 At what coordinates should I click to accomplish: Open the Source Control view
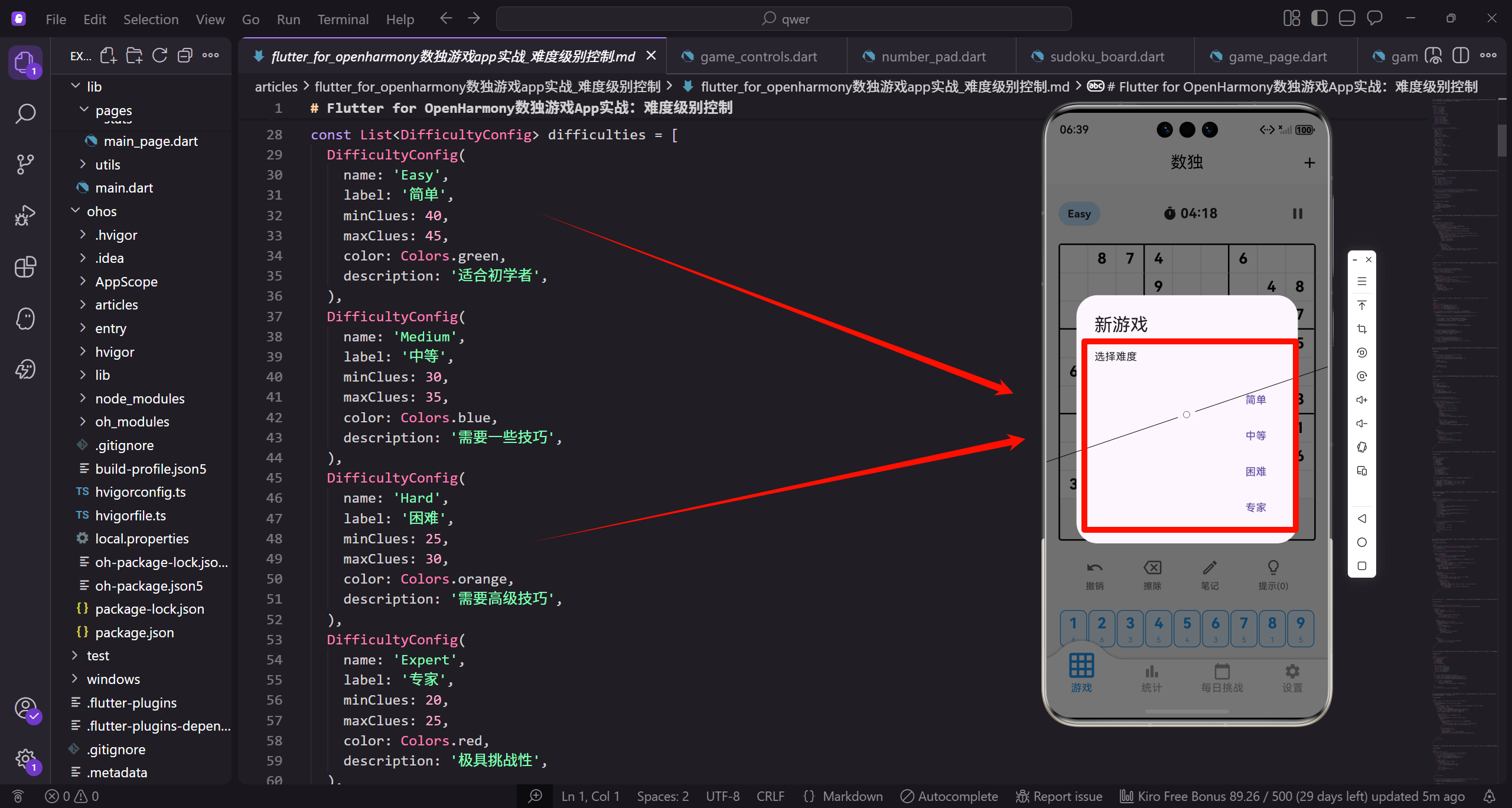pyautogui.click(x=25, y=164)
